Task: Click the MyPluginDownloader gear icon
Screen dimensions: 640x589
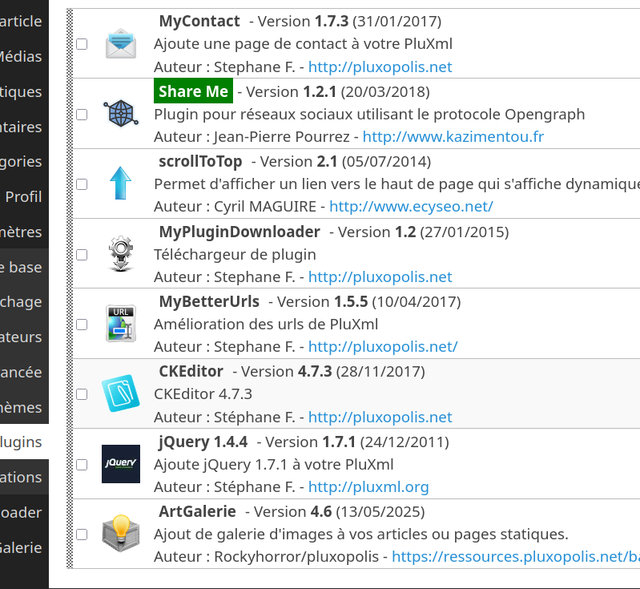Action: [x=121, y=254]
